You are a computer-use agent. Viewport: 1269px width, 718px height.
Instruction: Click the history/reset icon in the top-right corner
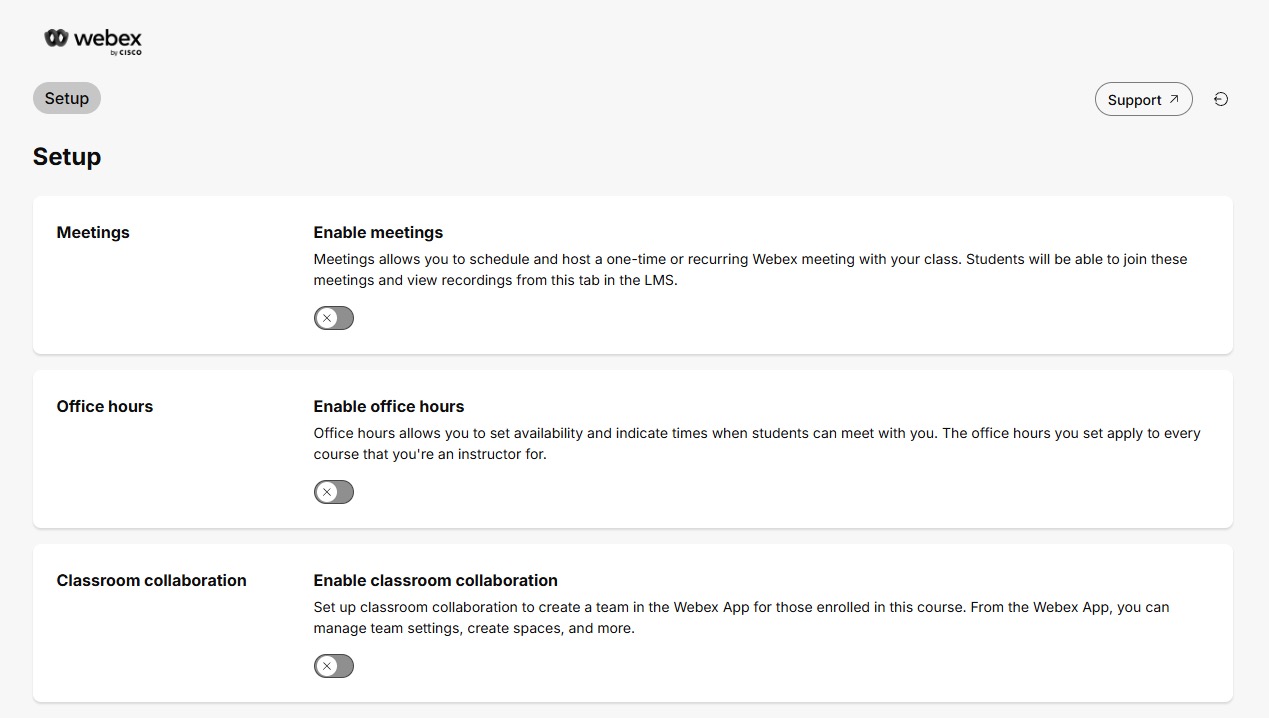[x=1221, y=98]
